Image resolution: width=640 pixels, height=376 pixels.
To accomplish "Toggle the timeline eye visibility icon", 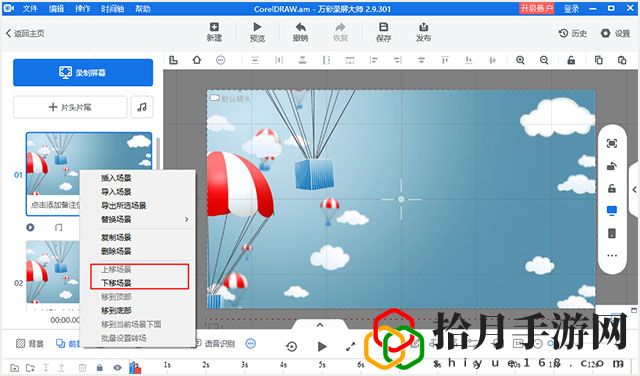I will pos(117,368).
